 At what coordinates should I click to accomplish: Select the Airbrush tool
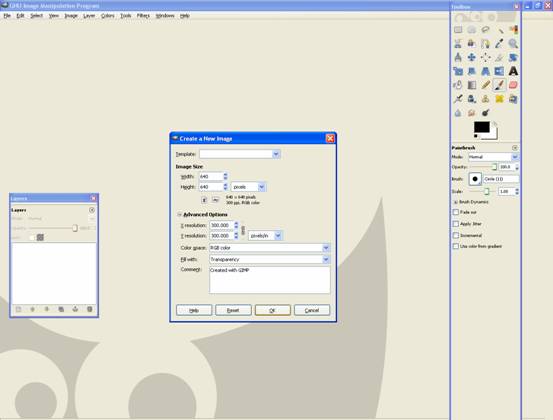tap(458, 99)
